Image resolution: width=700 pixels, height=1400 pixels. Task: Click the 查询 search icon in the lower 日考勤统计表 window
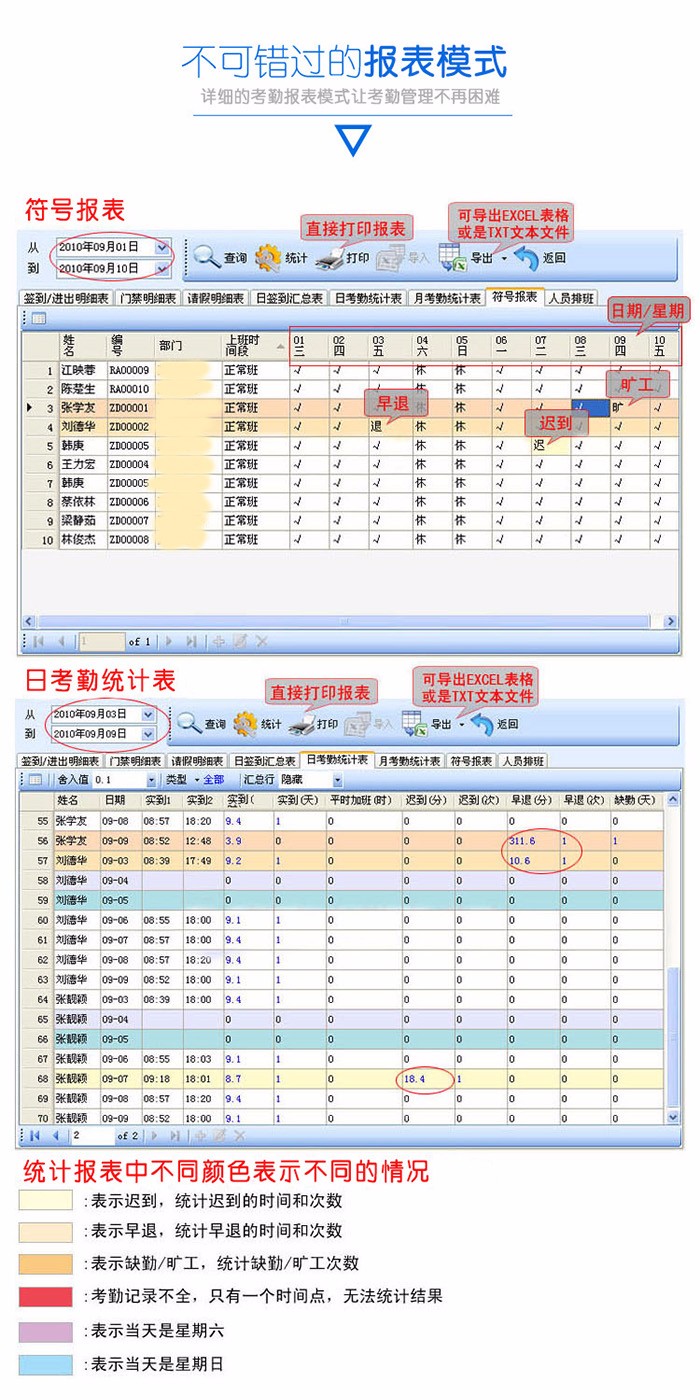[x=189, y=723]
